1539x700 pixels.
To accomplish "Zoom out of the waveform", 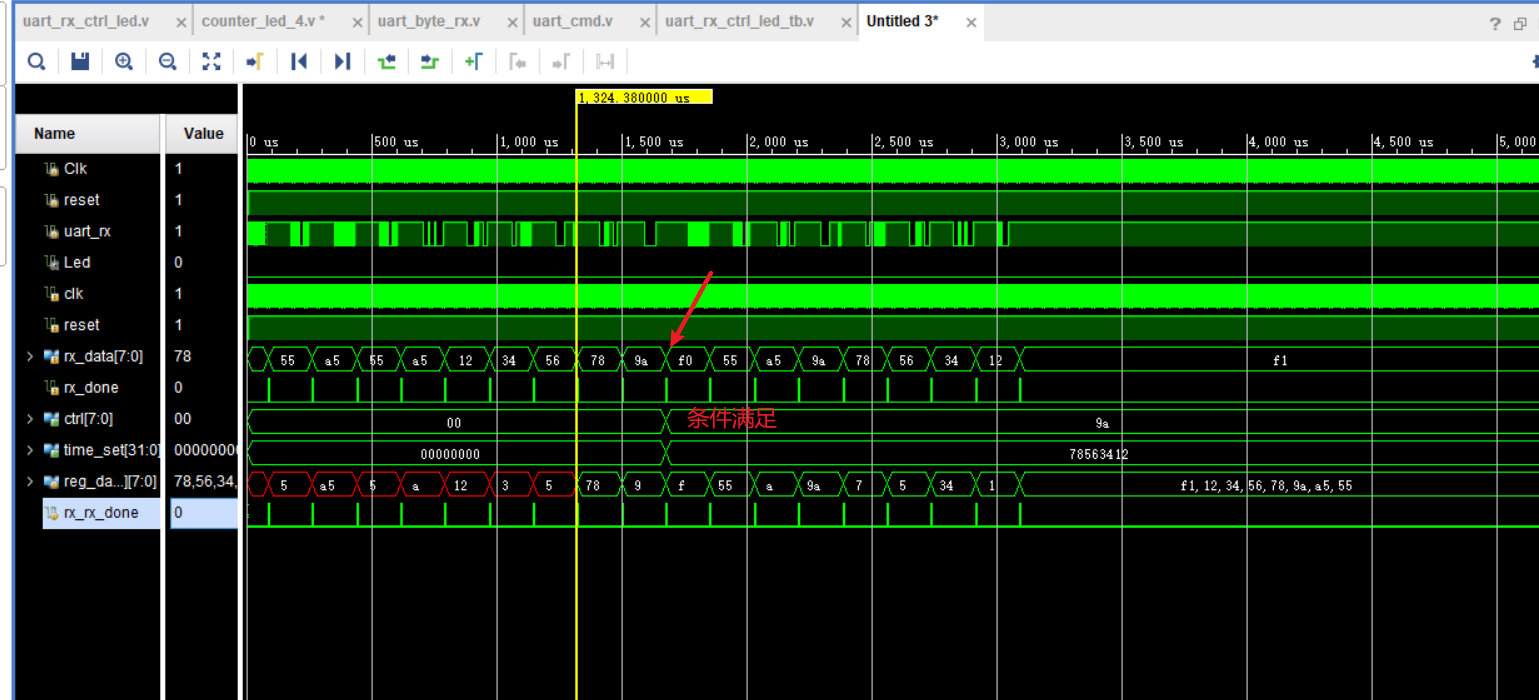I will tap(168, 62).
